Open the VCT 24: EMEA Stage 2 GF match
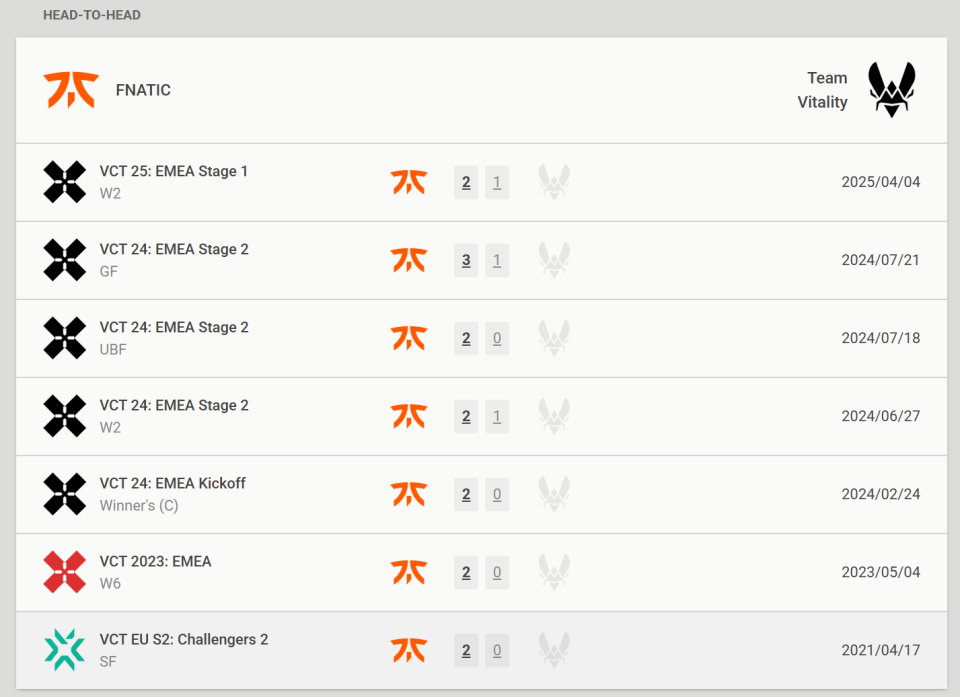This screenshot has height=697, width=960. pyautogui.click(x=174, y=249)
